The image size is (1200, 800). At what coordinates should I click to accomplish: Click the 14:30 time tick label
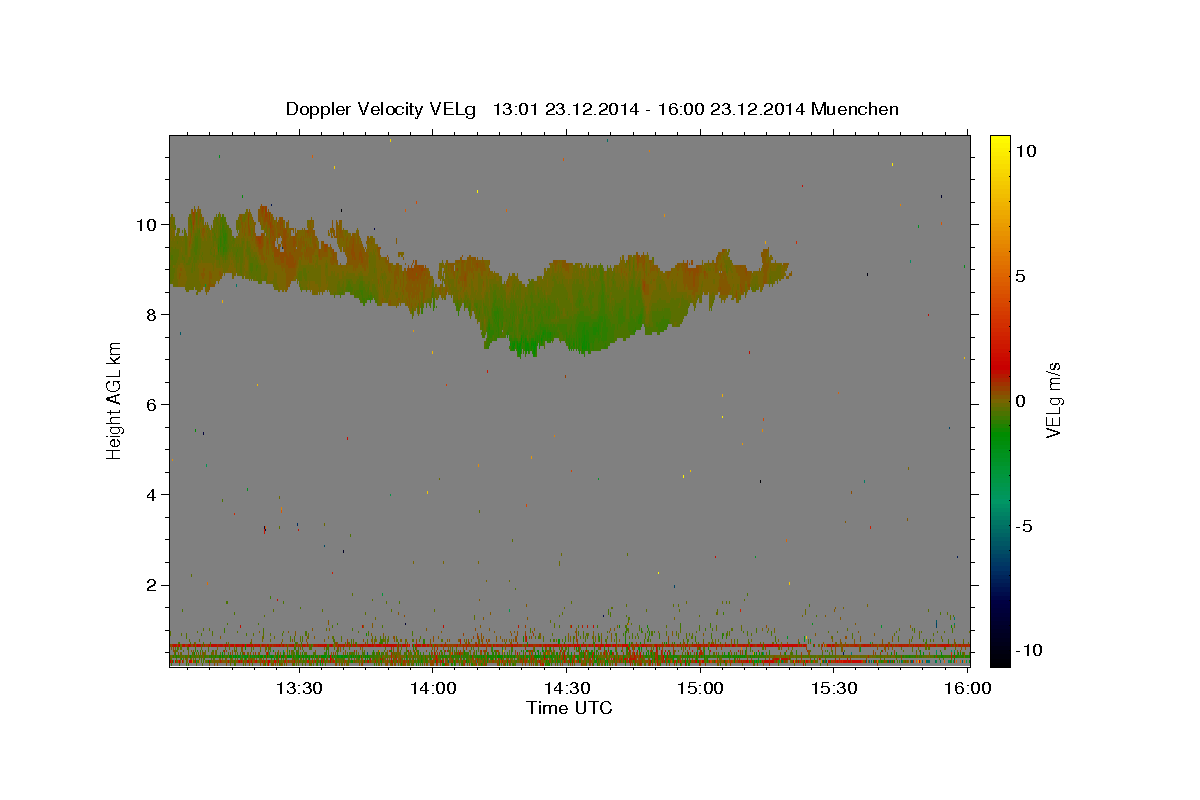coord(567,688)
